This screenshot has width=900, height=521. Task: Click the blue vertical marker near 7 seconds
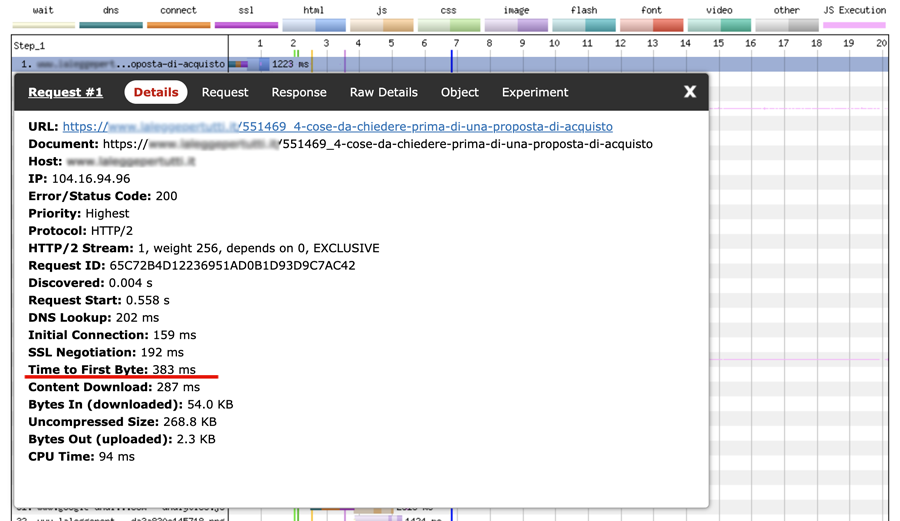tap(452, 61)
